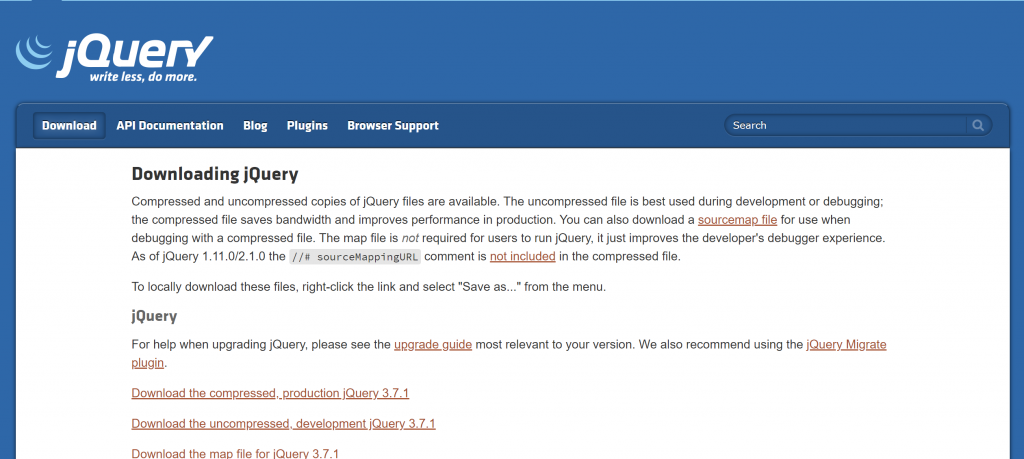Download the compressed, production jQuery 3.7.1
This screenshot has width=1024, height=459.
click(x=270, y=393)
